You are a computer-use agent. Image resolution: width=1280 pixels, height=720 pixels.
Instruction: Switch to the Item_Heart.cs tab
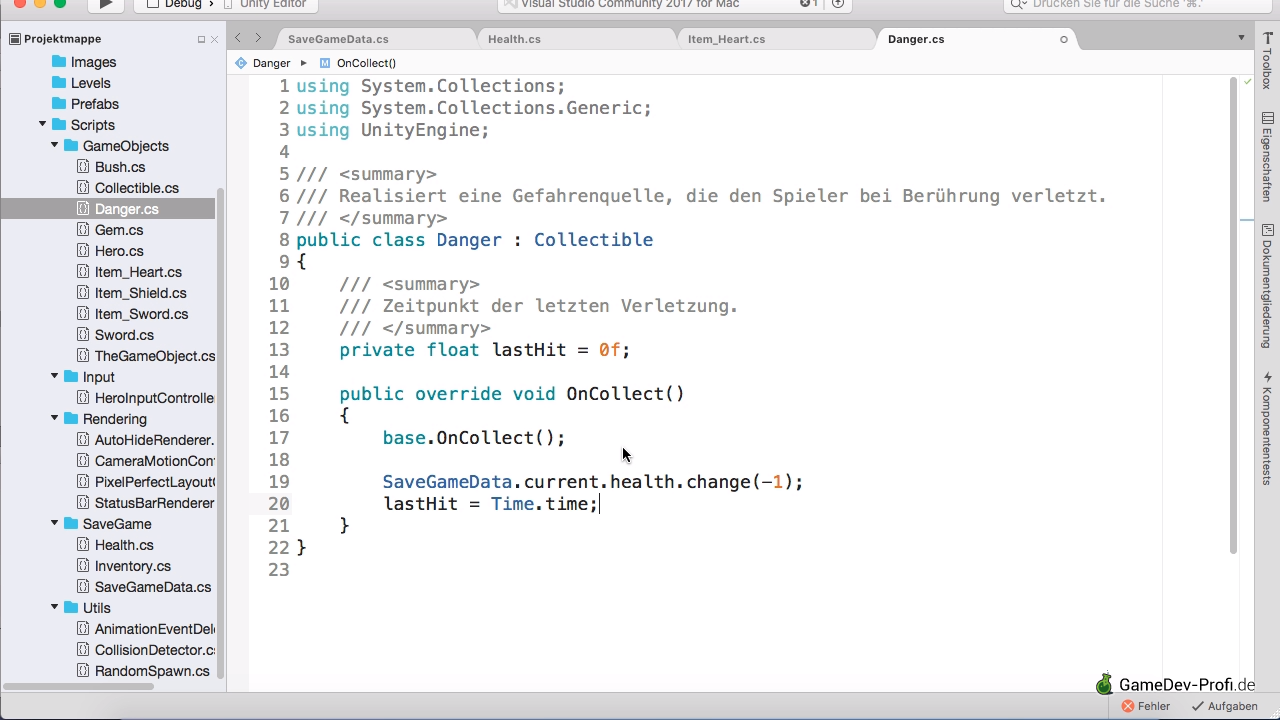(726, 39)
